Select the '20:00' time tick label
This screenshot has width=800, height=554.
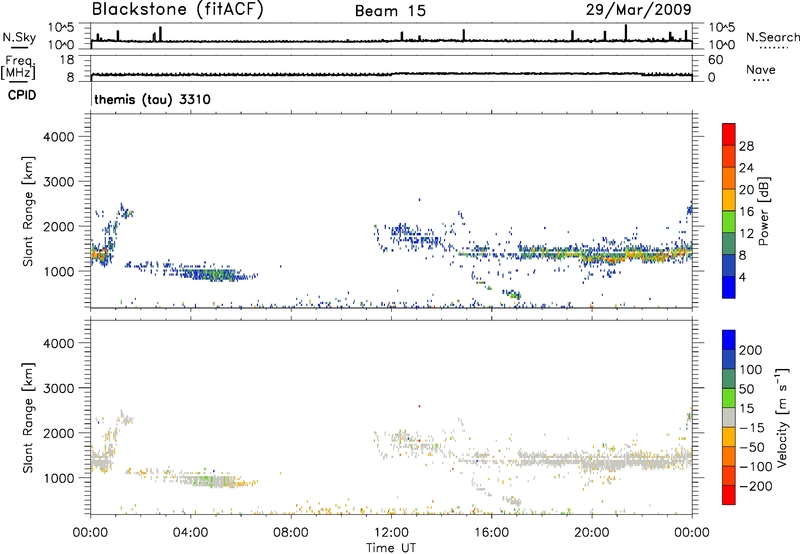(592, 533)
